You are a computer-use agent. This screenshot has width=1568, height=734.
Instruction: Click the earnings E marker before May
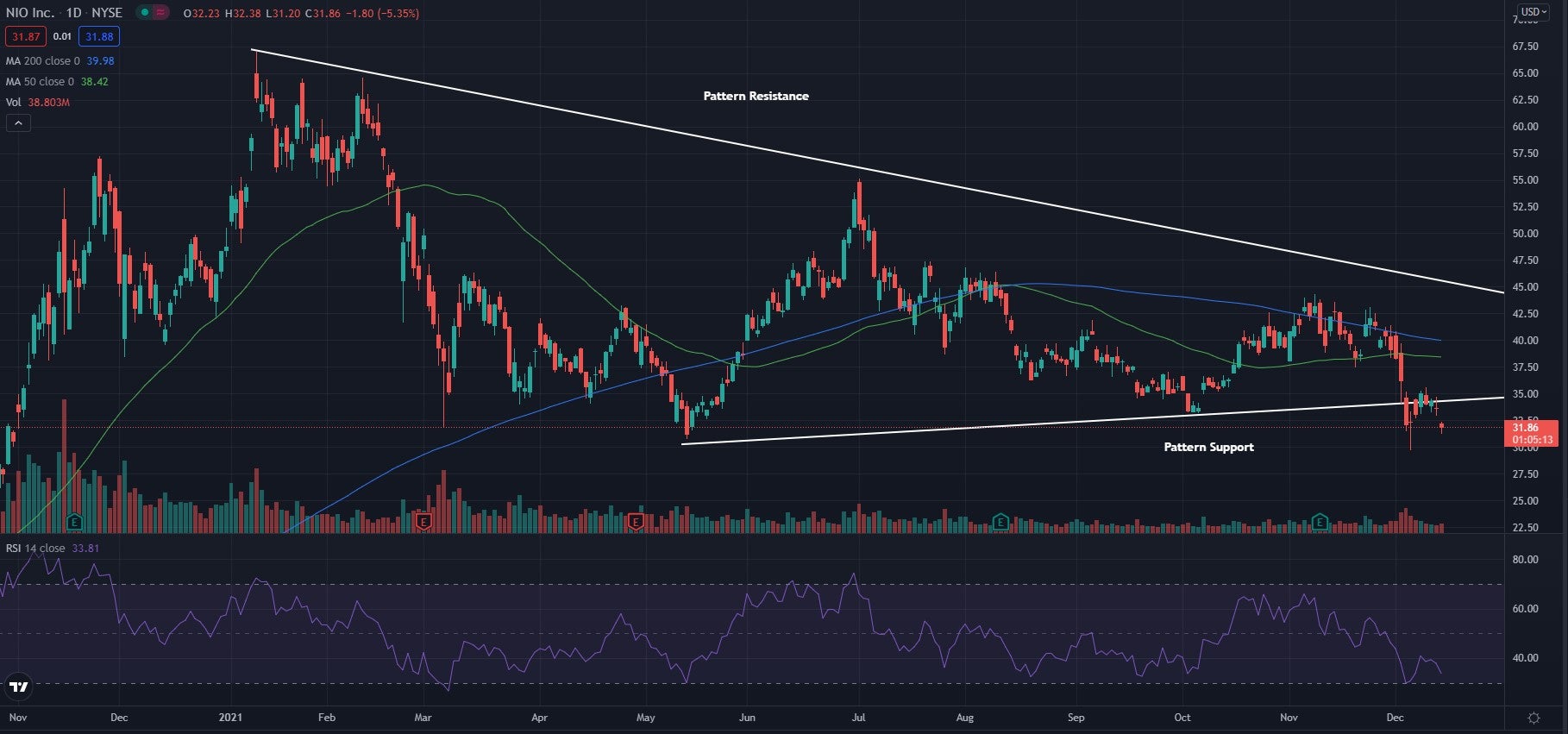coord(636,521)
